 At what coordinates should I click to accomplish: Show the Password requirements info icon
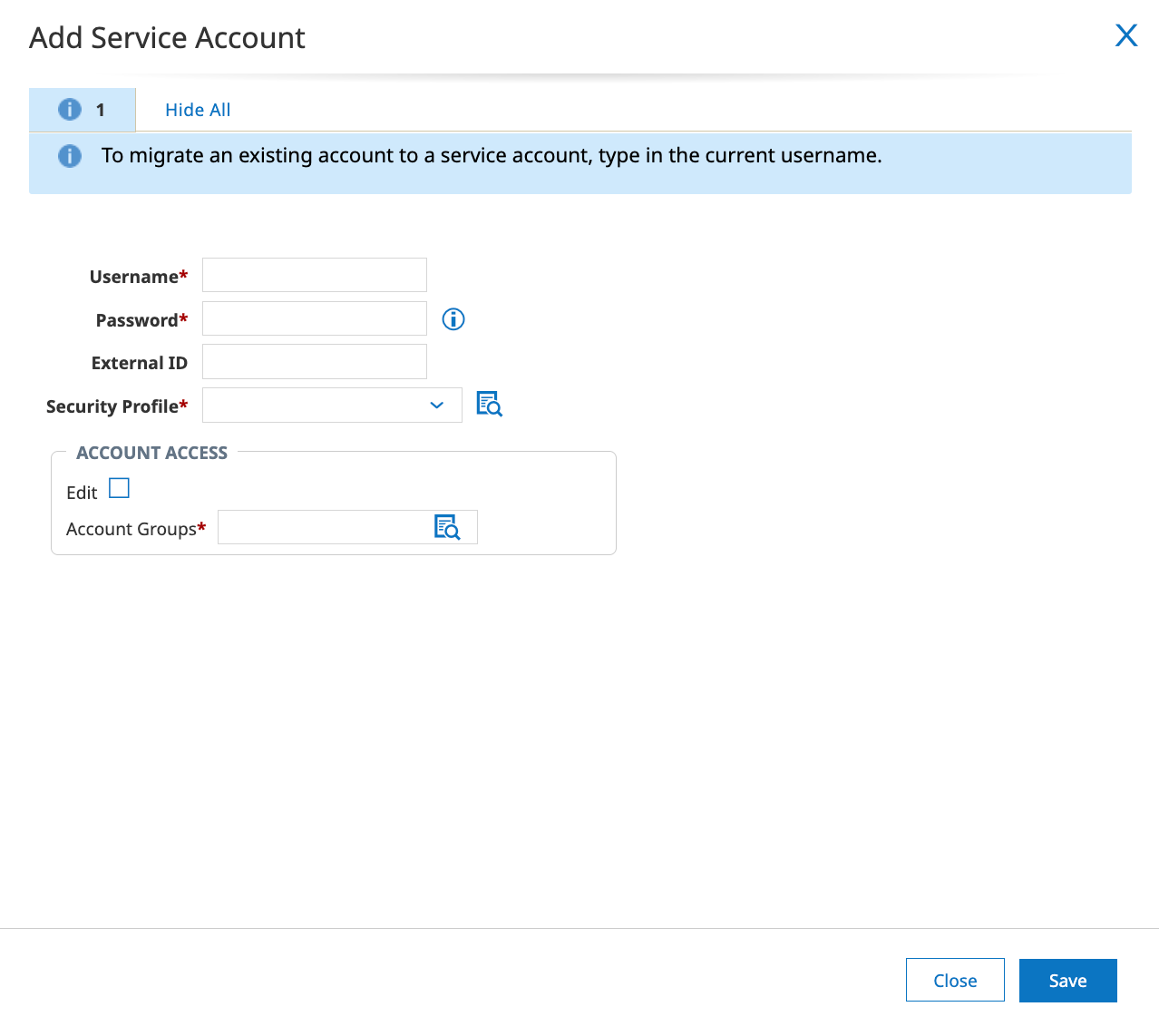pyautogui.click(x=453, y=319)
